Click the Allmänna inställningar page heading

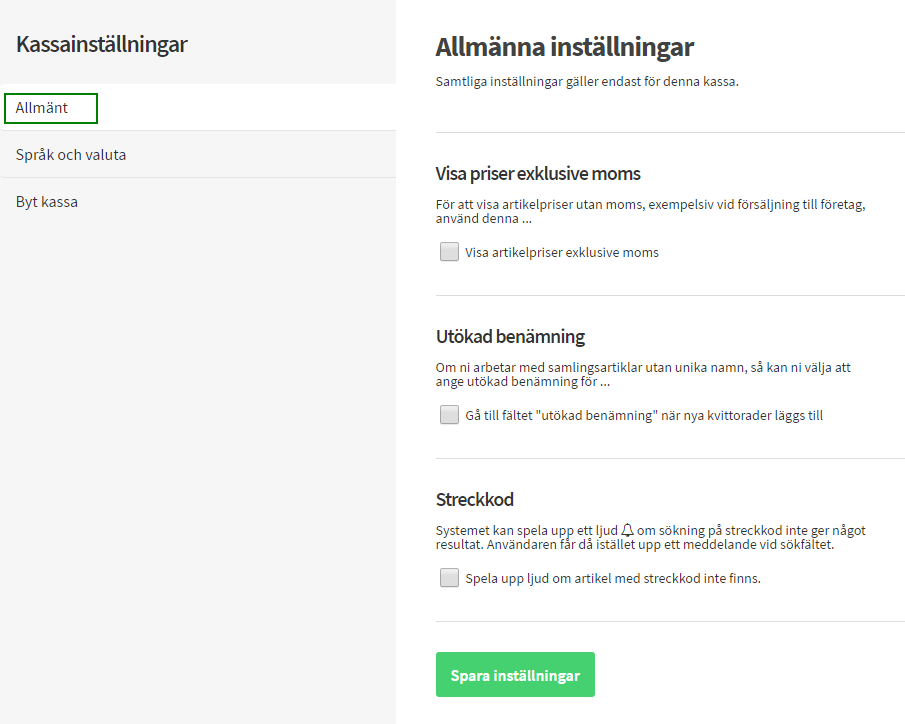pyautogui.click(x=565, y=47)
